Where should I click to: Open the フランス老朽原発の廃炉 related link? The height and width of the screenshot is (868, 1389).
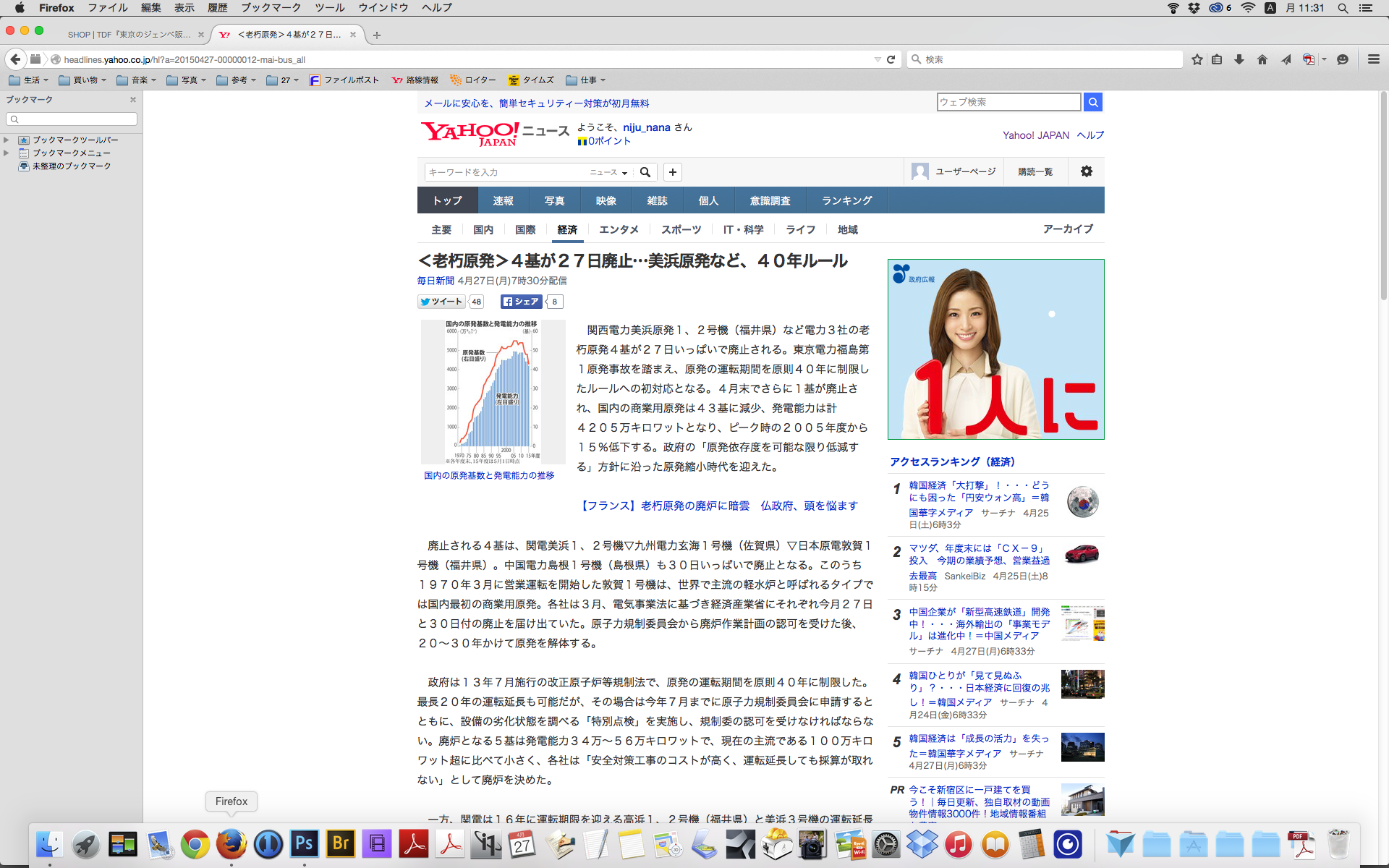point(720,506)
